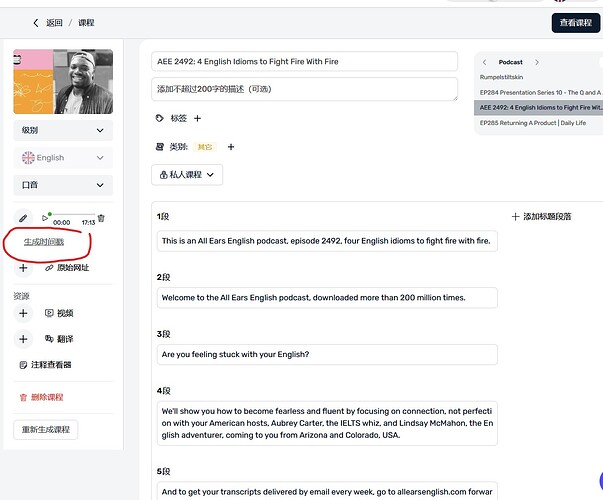Click plus icon beside 原始网址
The image size is (603, 500).
point(24,268)
